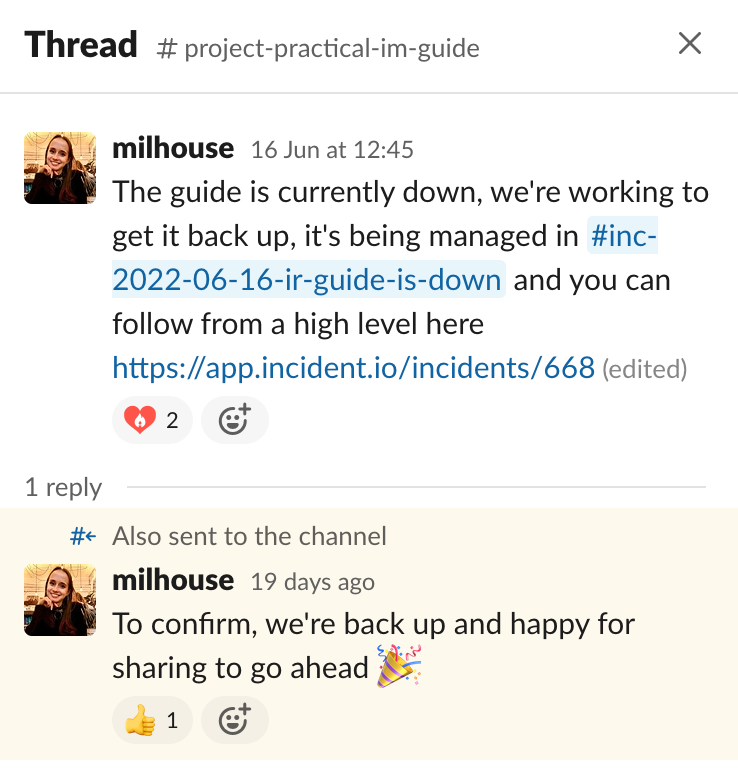Open the app.incident.io/incidents/668 link
Screen dimensions: 738x772
[x=353, y=367]
